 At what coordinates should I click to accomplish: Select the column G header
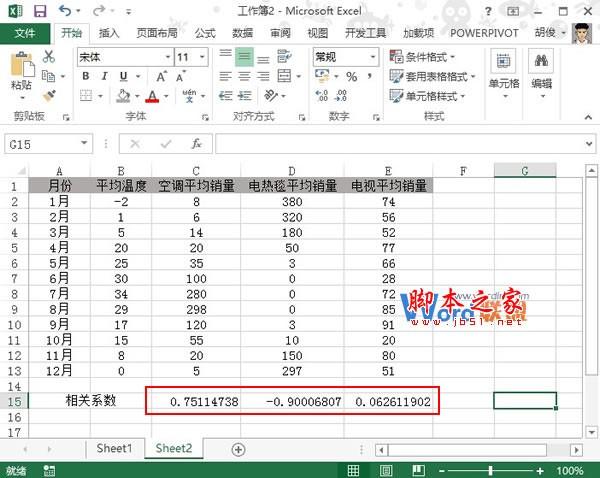click(x=525, y=170)
